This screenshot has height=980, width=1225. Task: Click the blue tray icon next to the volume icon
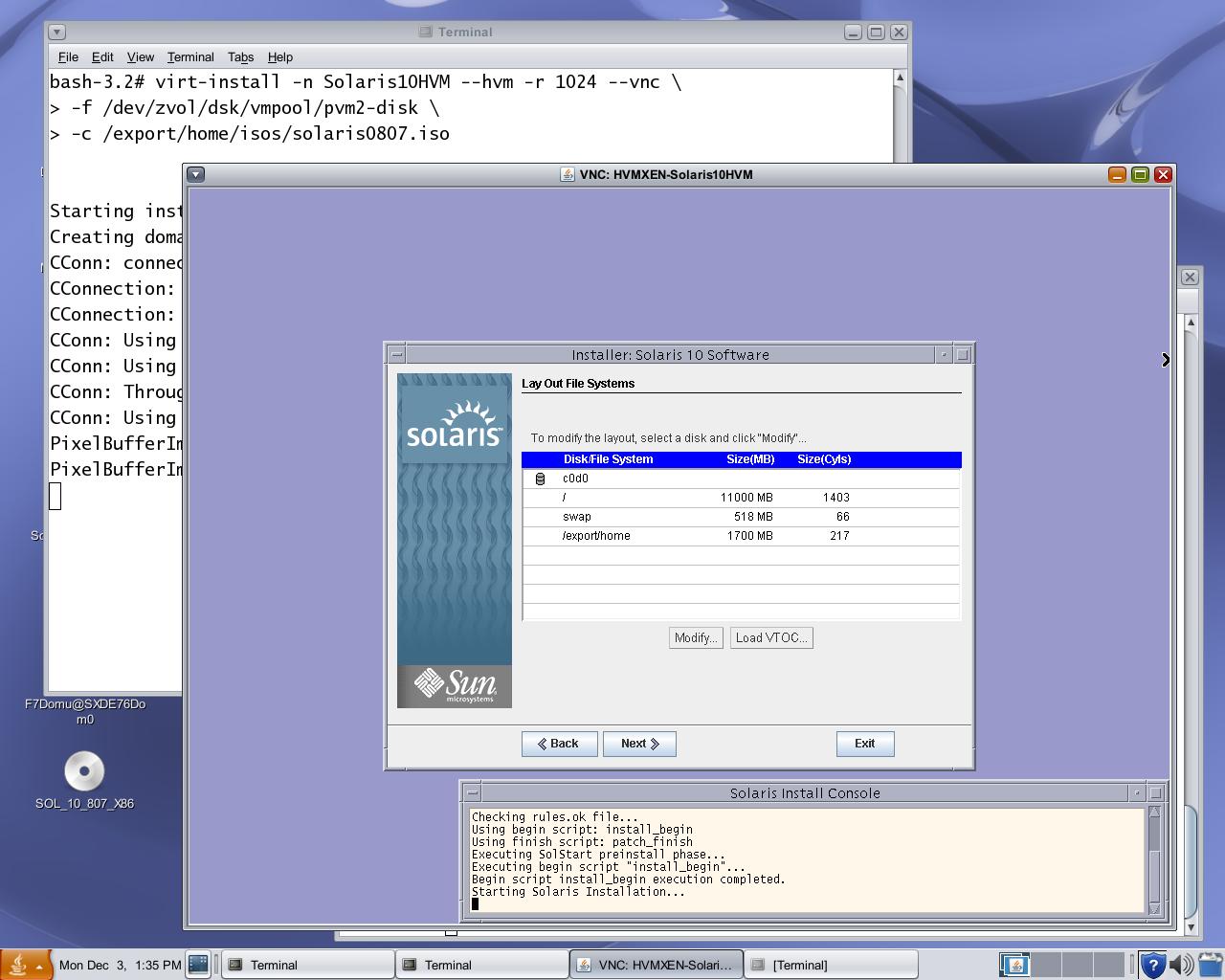coord(1210,965)
